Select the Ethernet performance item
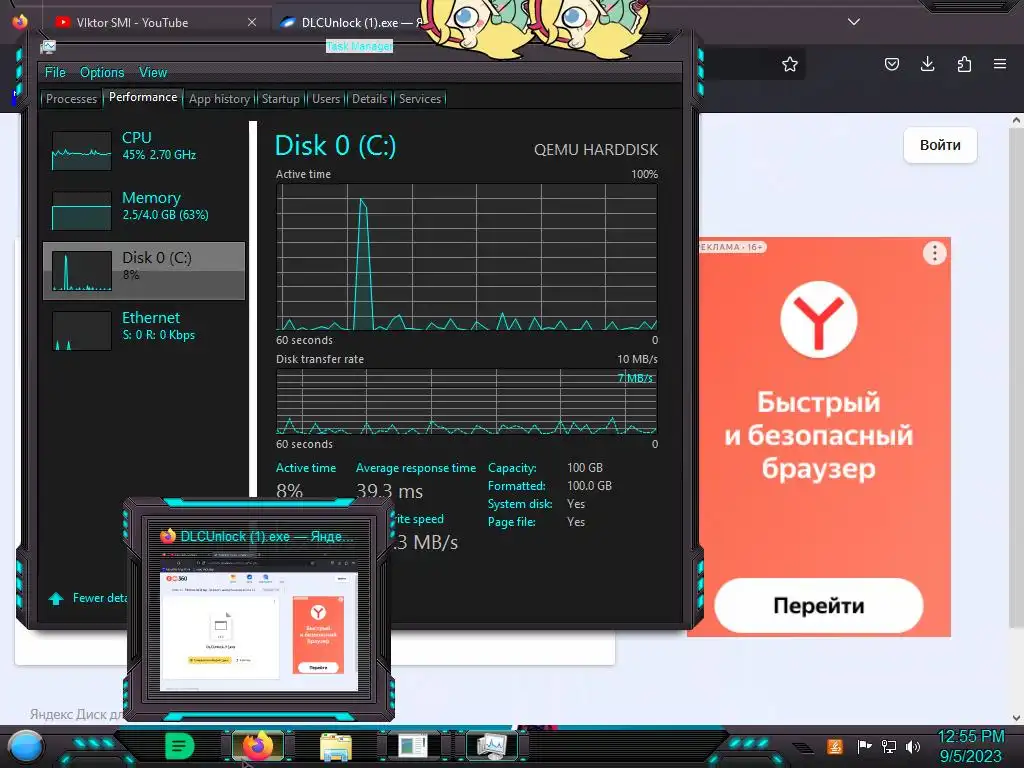Image resolution: width=1024 pixels, height=768 pixels. click(x=144, y=330)
